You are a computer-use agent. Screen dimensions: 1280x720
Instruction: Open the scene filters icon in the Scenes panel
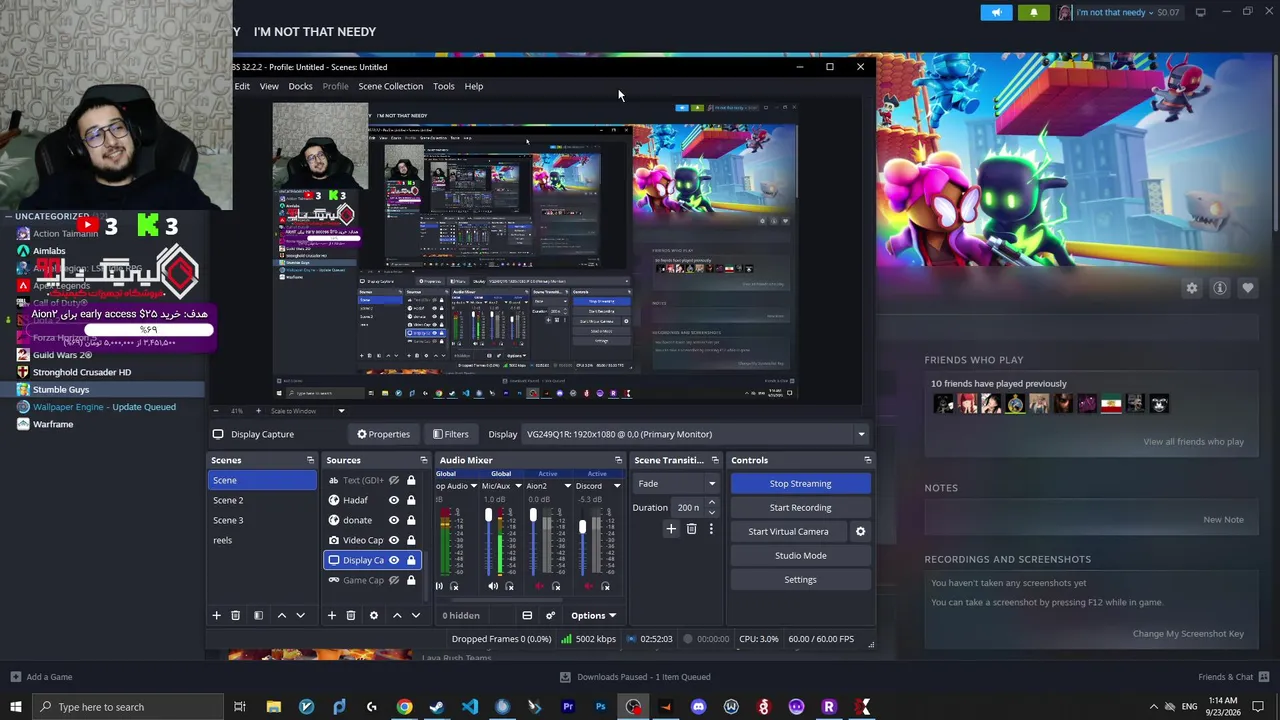coord(258,615)
